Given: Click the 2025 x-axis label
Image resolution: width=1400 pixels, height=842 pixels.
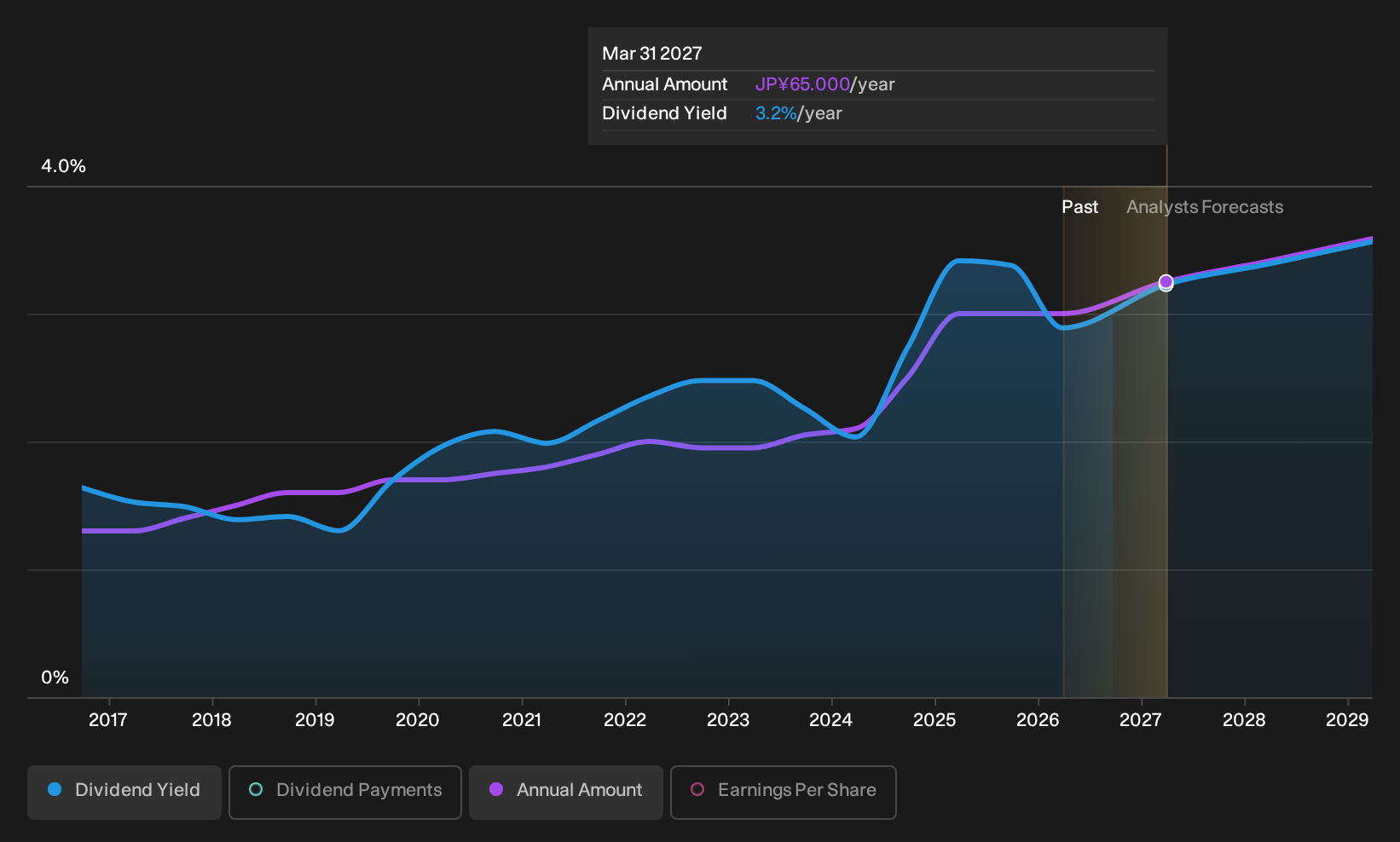Looking at the screenshot, I should 934,720.
